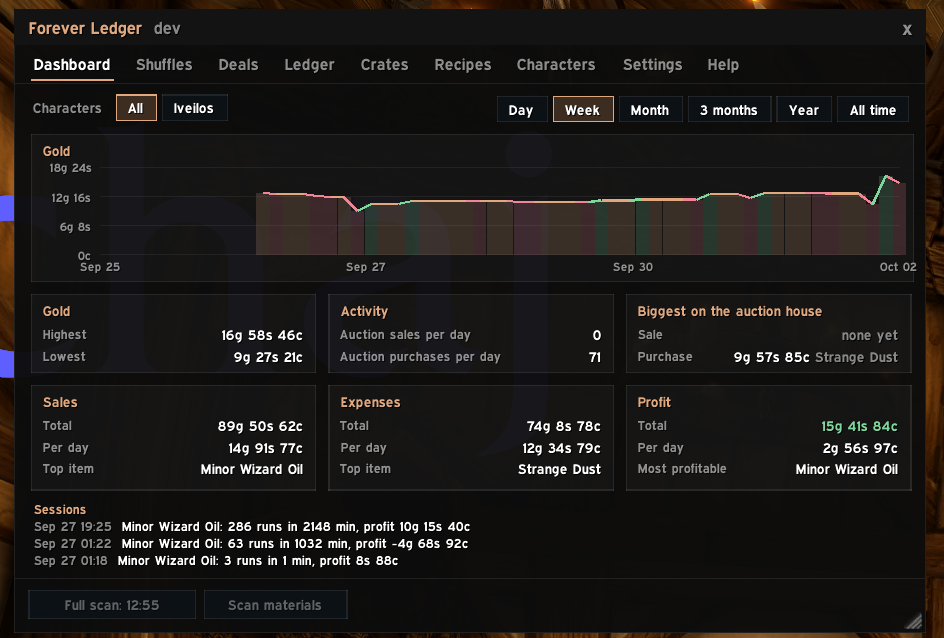The height and width of the screenshot is (638, 944).
Task: Open the Deals tab
Action: [238, 65]
